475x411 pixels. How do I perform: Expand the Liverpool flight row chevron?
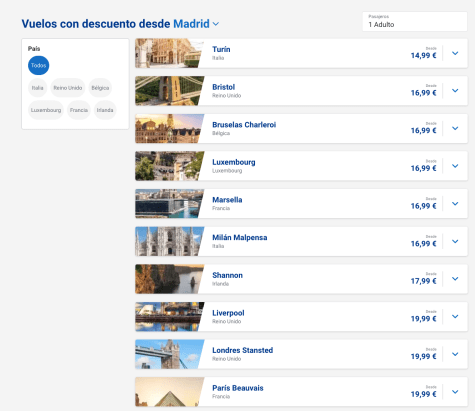pos(455,316)
